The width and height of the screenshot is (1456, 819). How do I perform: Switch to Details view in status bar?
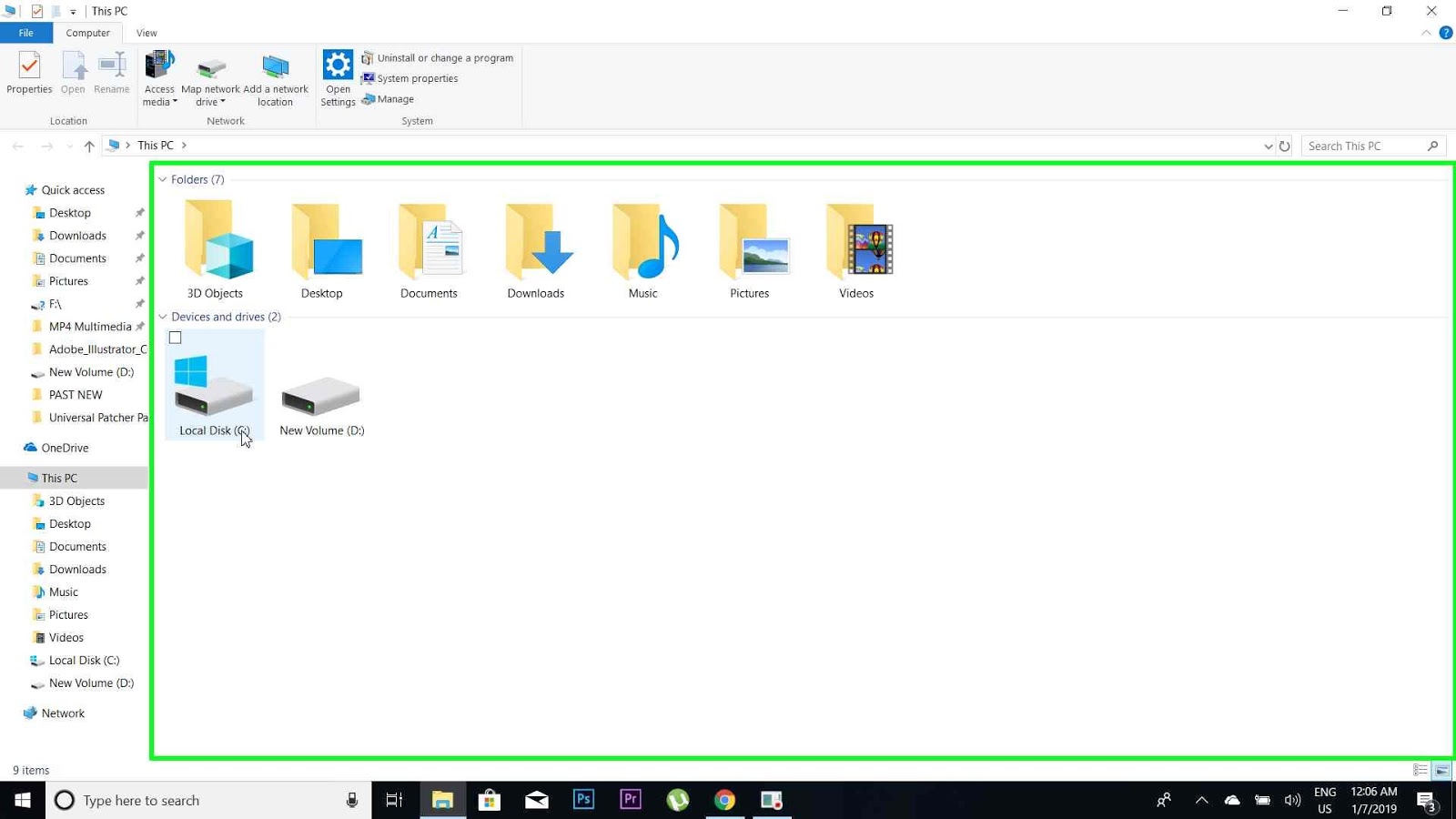(1420, 770)
